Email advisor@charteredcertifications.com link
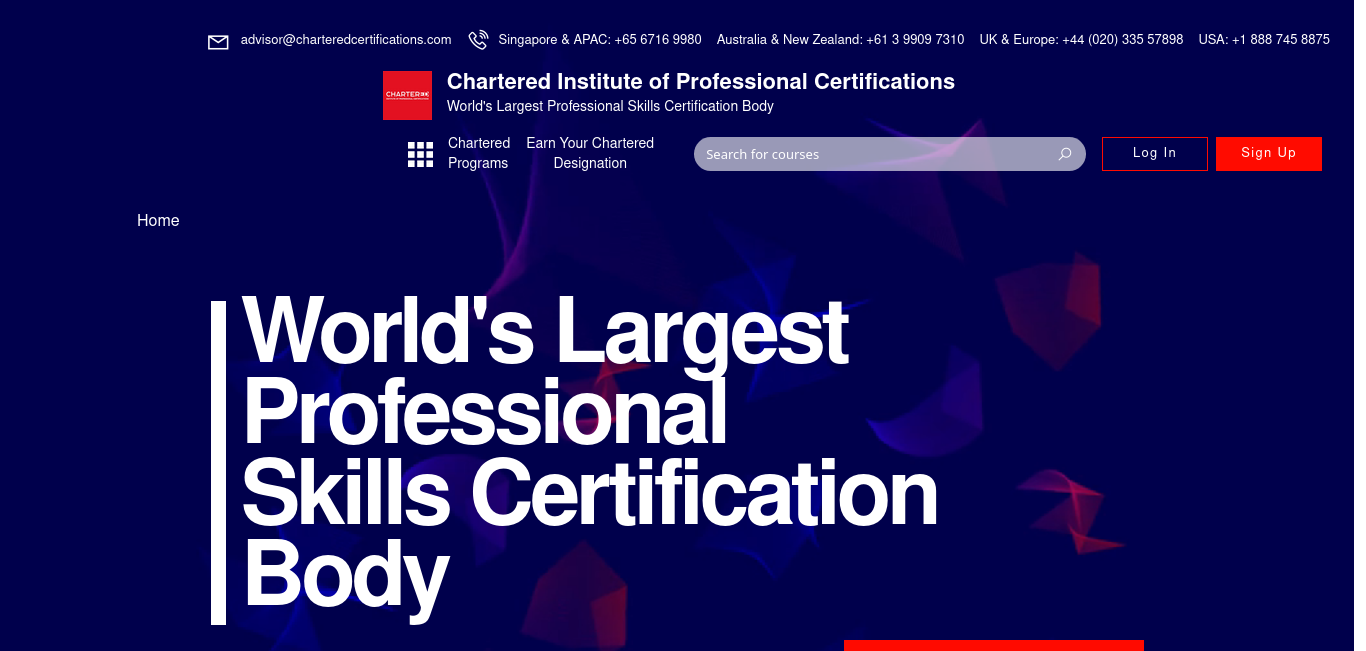Image resolution: width=1366 pixels, height=651 pixels. [x=346, y=40]
